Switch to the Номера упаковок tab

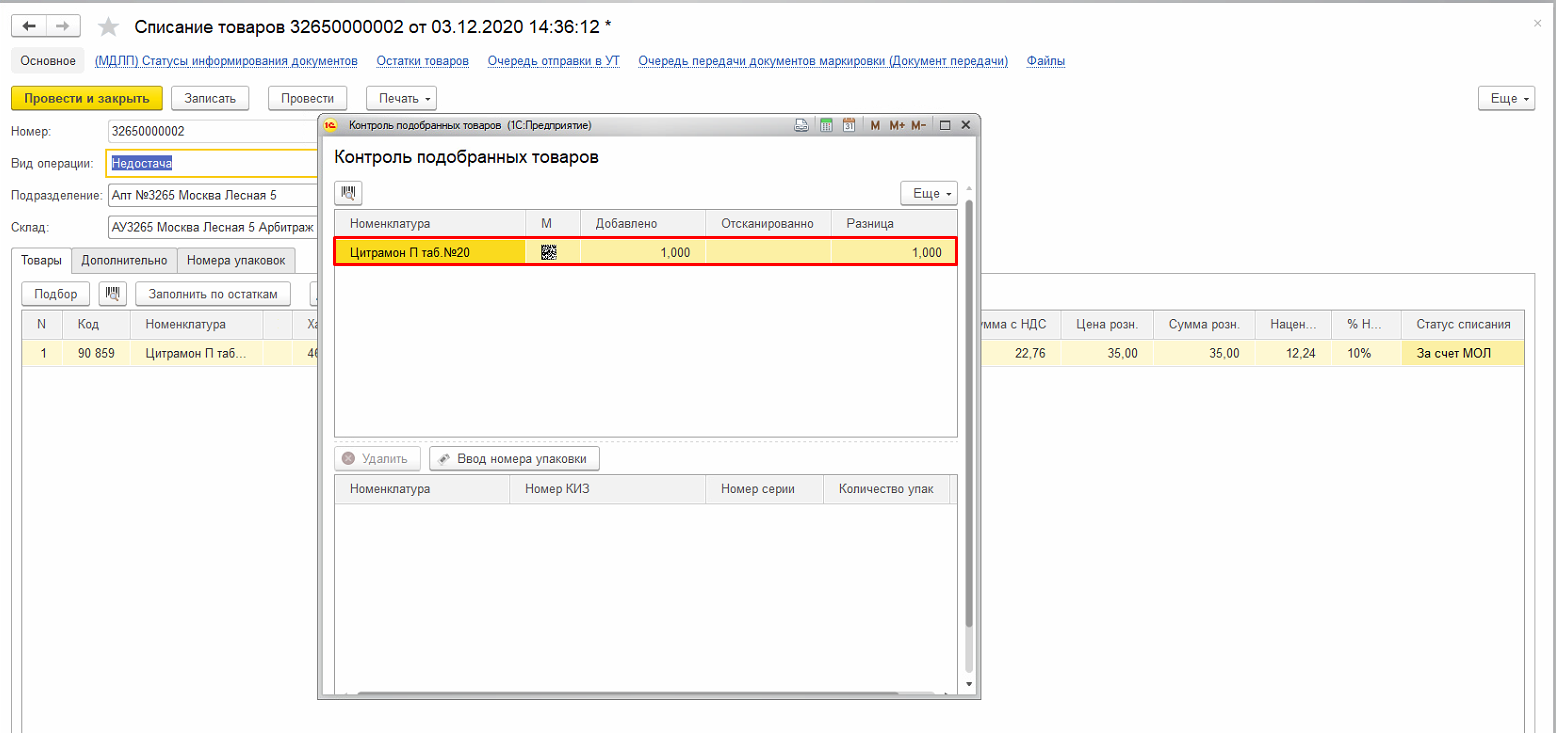(236, 261)
